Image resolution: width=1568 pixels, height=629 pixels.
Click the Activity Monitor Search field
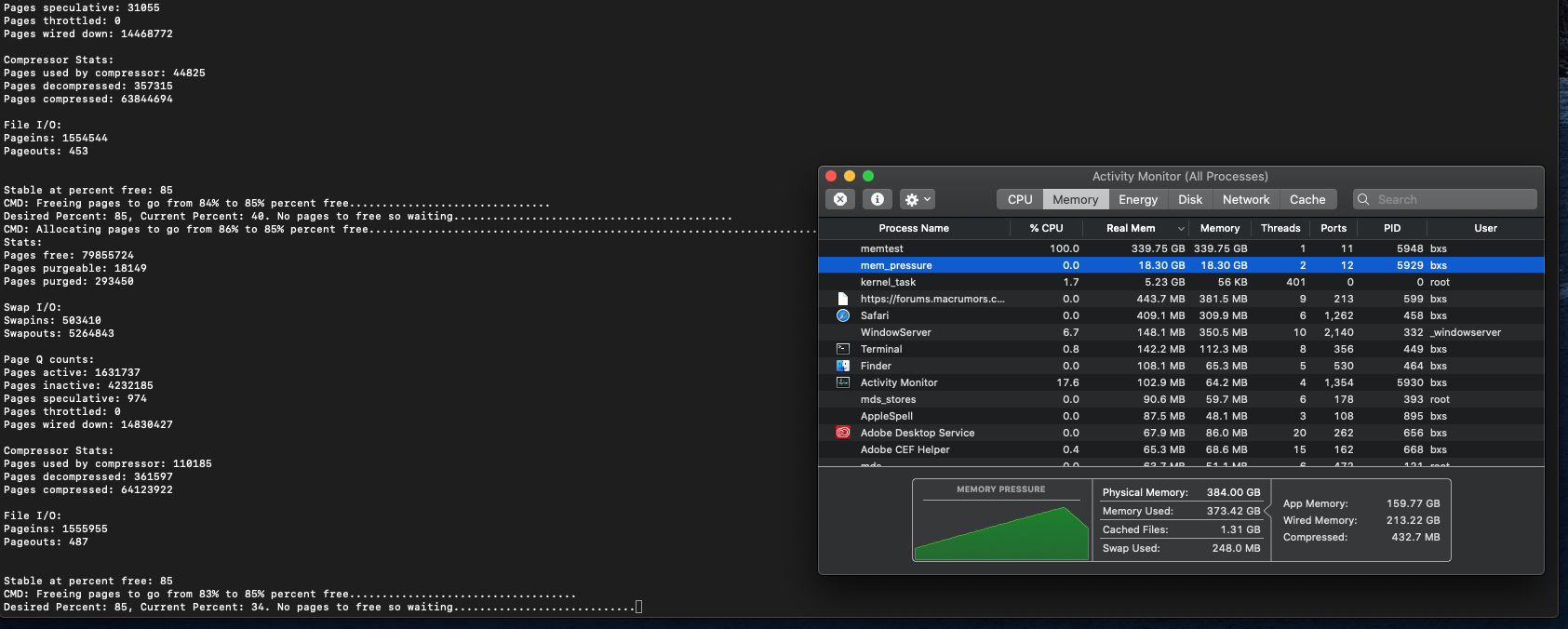(x=1444, y=199)
